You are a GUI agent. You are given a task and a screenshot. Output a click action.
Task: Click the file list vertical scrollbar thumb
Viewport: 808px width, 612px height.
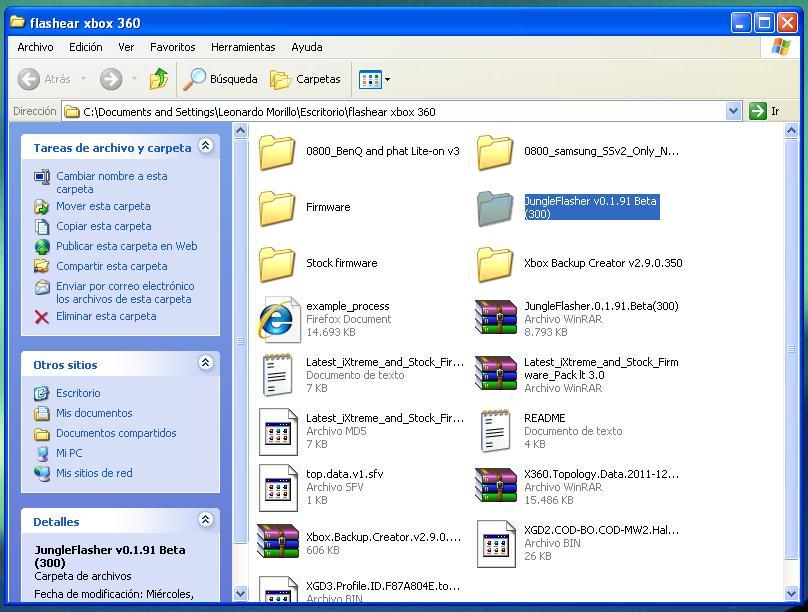[x=792, y=349]
